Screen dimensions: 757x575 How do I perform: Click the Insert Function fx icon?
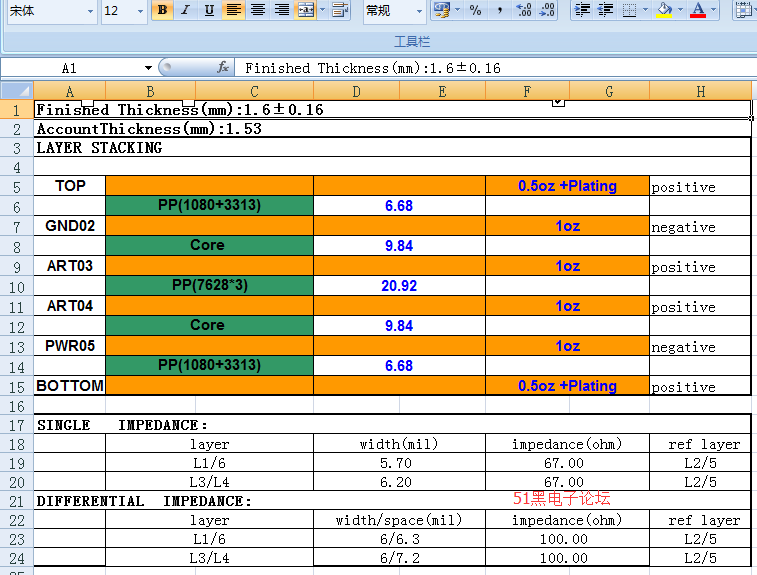223,68
